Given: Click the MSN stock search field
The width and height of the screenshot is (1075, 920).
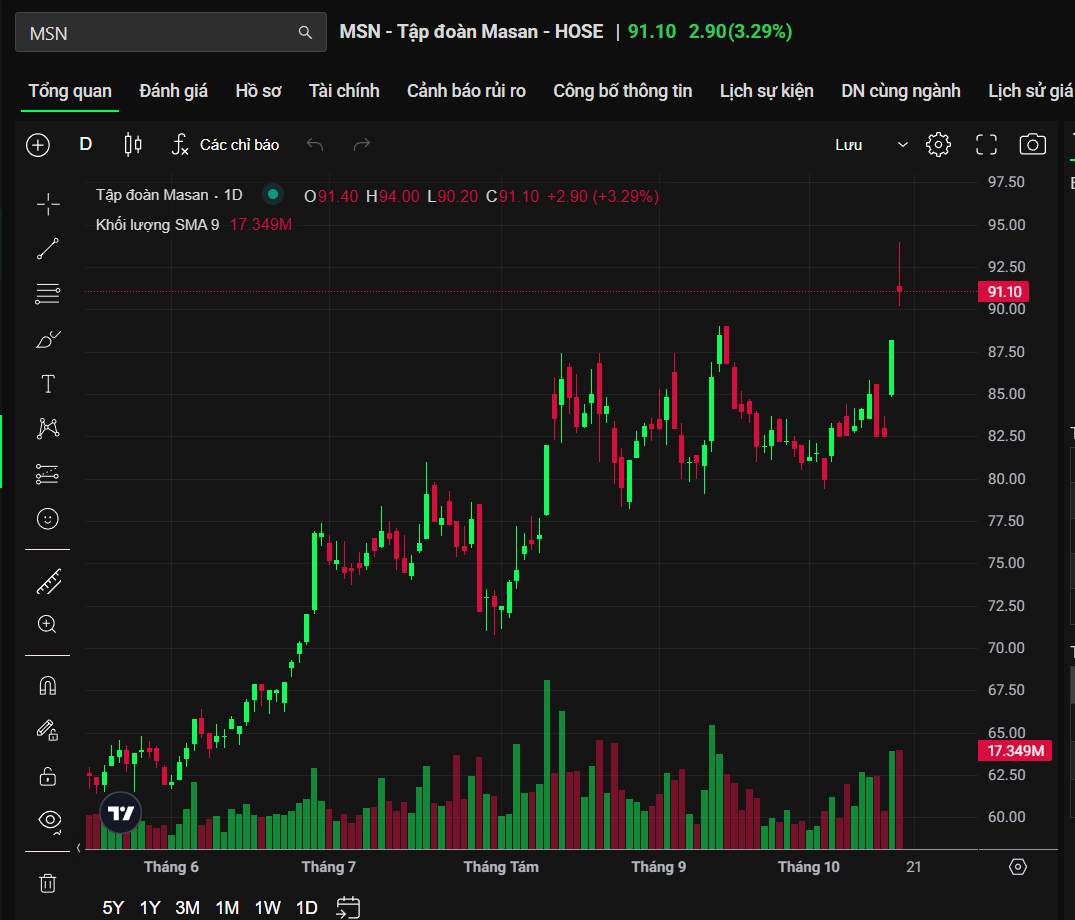Looking at the screenshot, I should (160, 33).
